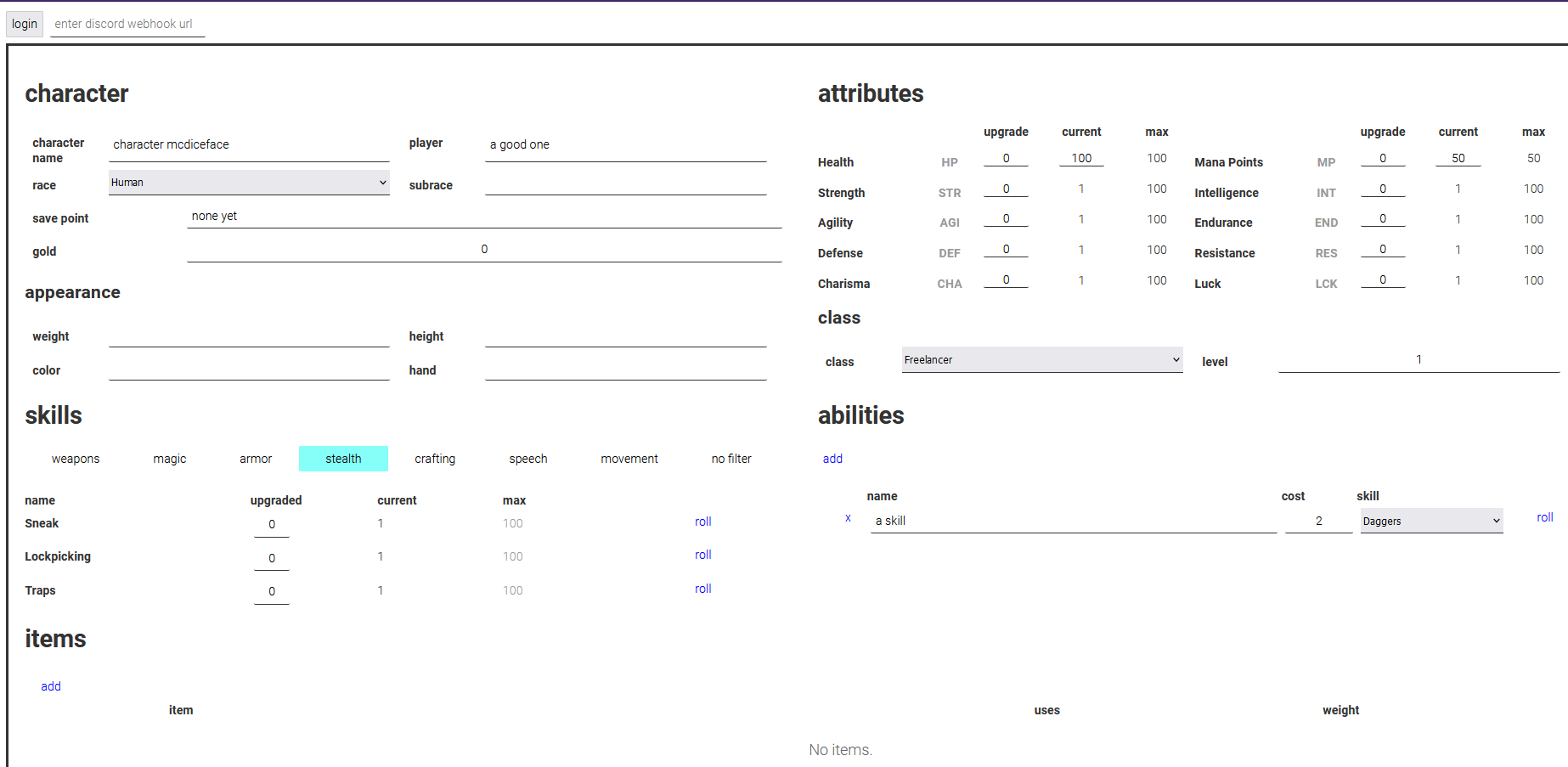
Task: Roll the Lockpicking skill
Action: tap(702, 555)
